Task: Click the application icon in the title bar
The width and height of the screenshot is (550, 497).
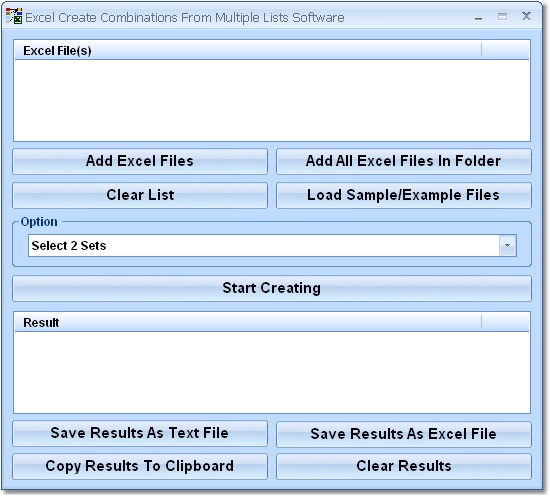Action: point(14,16)
